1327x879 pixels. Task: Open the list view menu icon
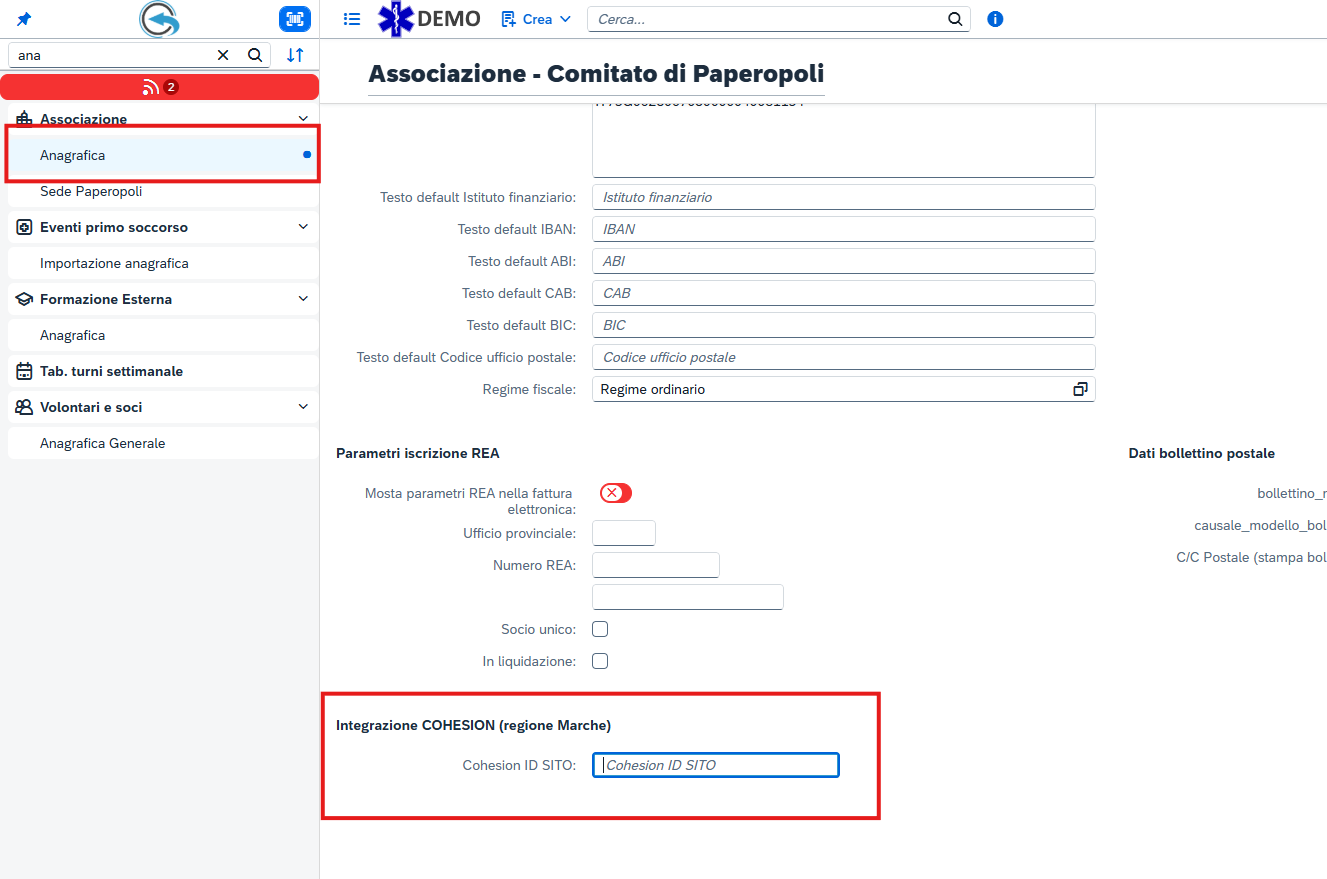[351, 19]
